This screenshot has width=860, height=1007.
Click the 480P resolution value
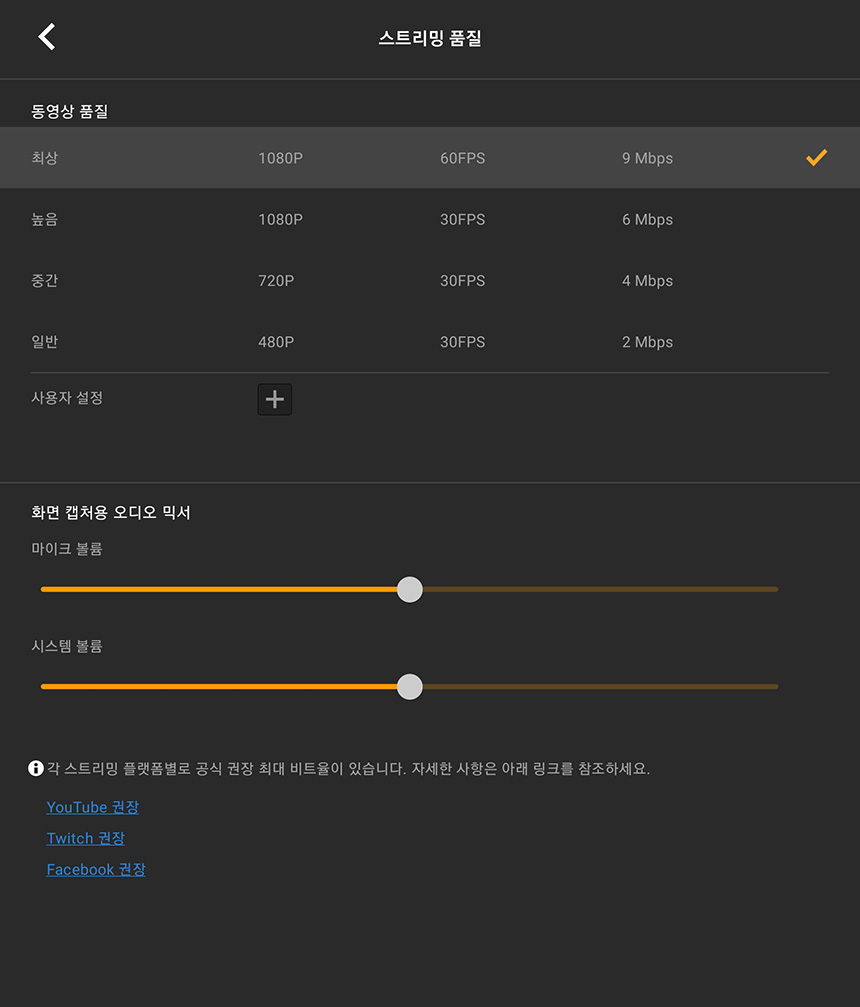coord(276,342)
